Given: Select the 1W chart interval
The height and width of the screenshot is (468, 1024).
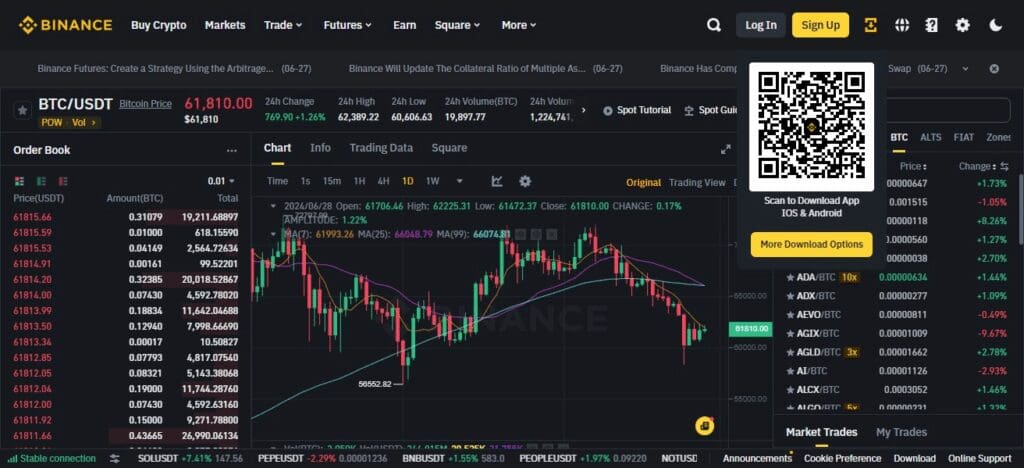Looking at the screenshot, I should [x=432, y=181].
